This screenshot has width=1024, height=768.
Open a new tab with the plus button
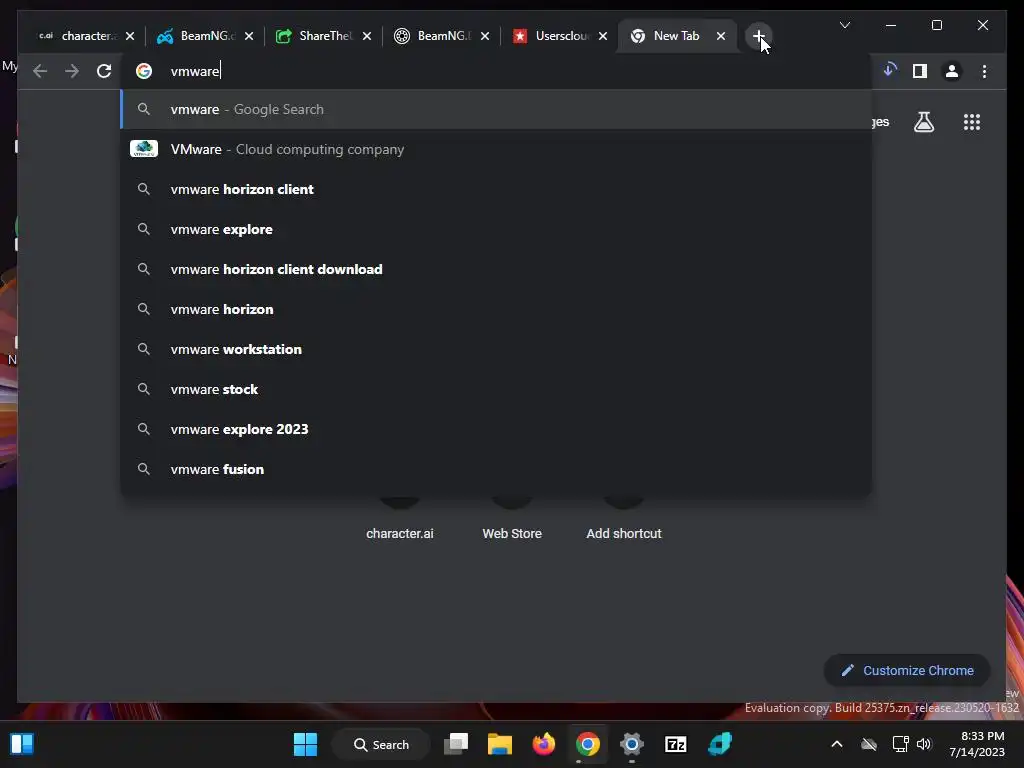click(758, 36)
